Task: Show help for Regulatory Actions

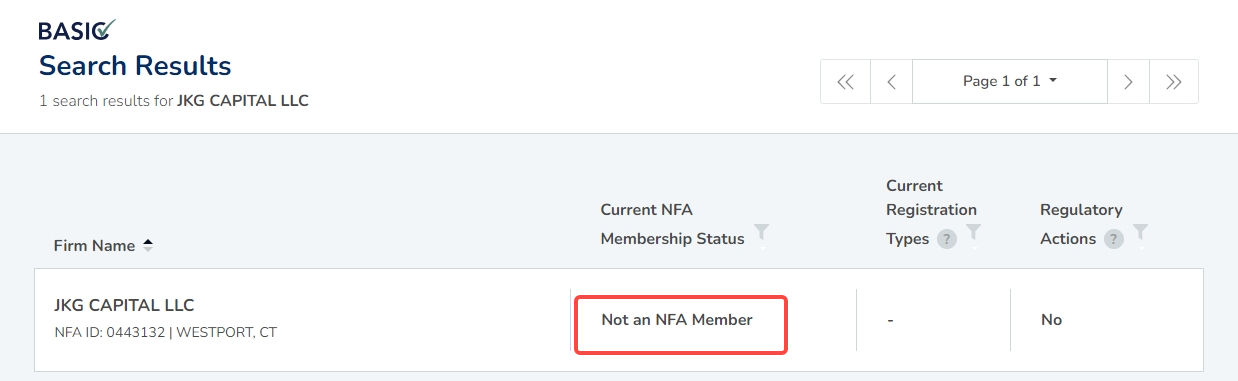Action: tap(1114, 239)
